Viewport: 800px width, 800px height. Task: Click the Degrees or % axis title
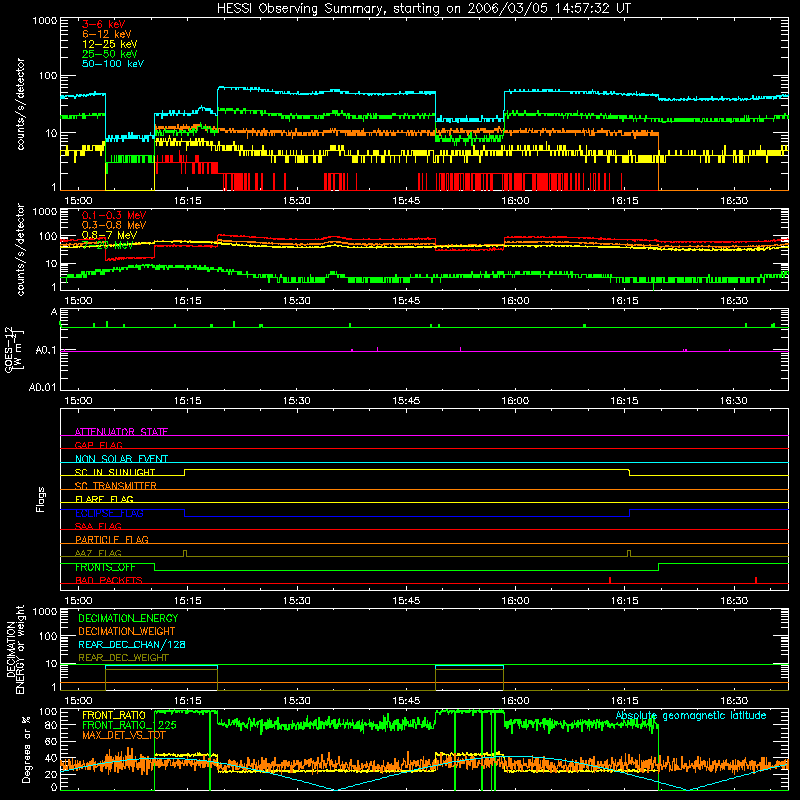26,749
